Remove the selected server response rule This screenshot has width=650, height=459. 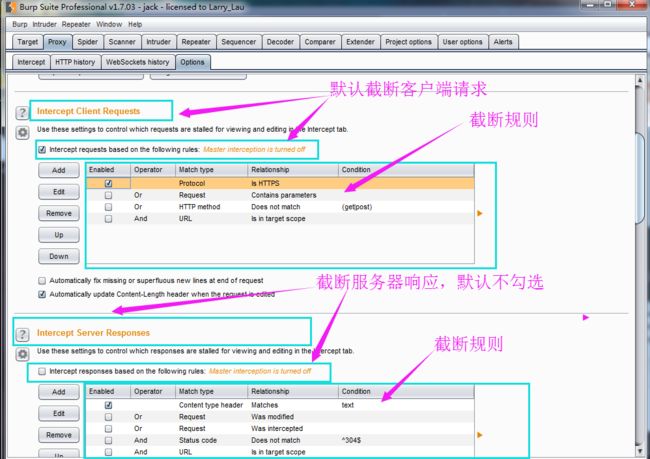59,435
